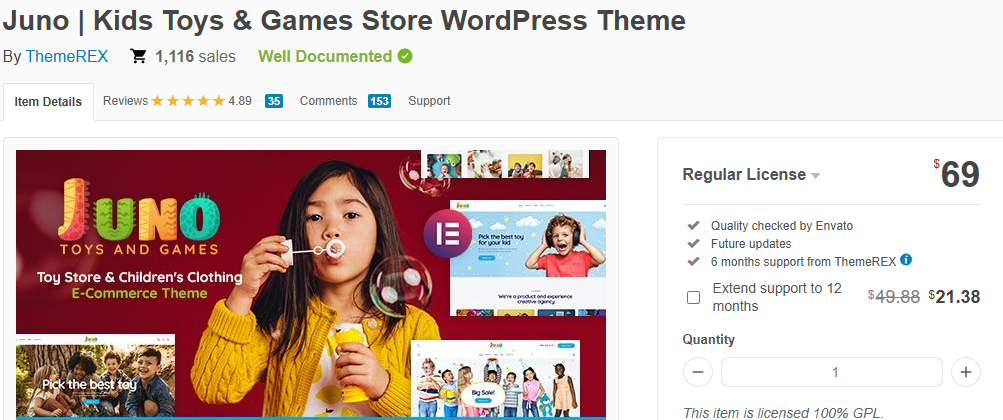Click the page title Juno Kids Toys heading
This screenshot has width=1003, height=420.
pyautogui.click(x=344, y=21)
